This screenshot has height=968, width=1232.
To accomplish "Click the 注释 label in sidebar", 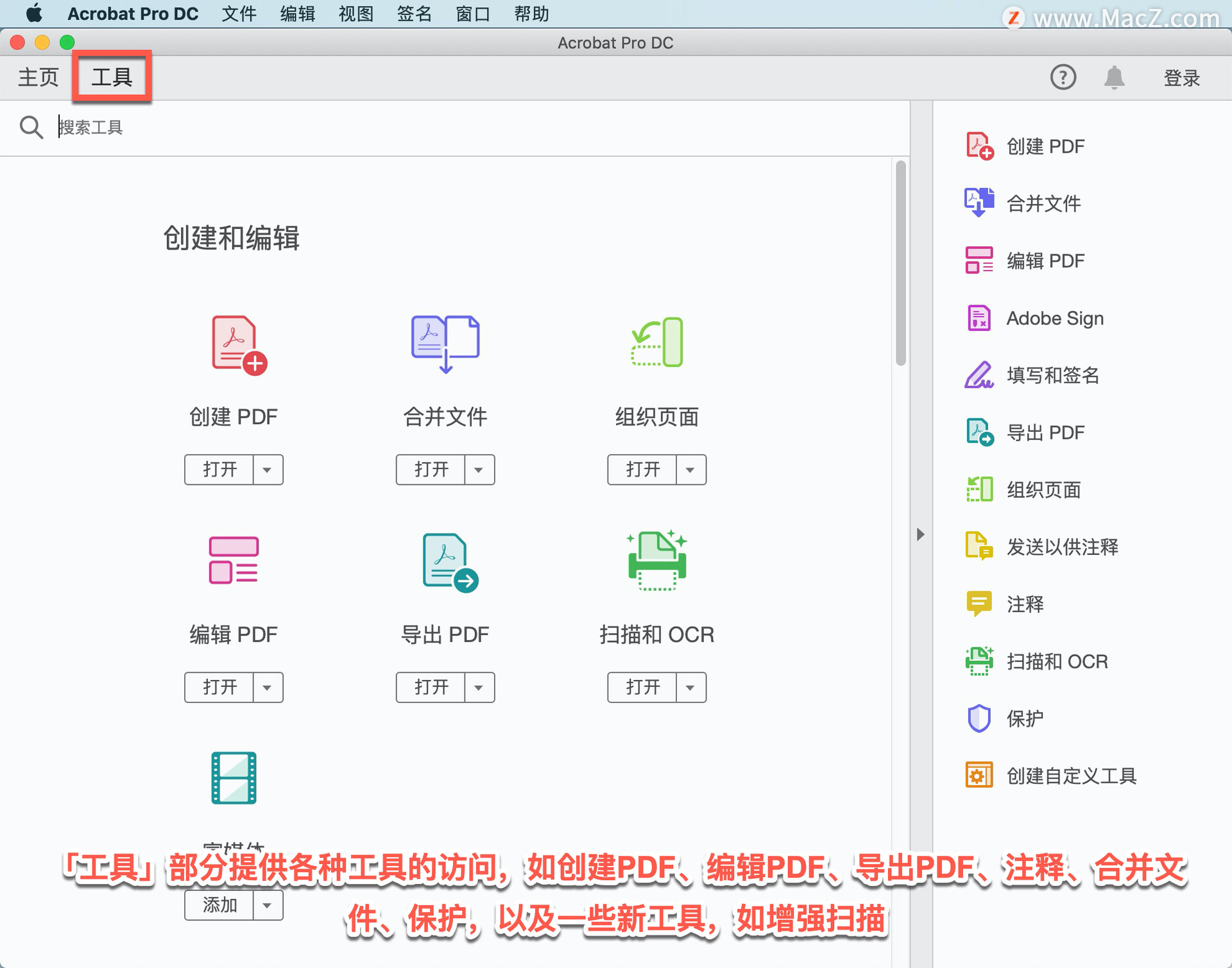I will click(x=1025, y=604).
